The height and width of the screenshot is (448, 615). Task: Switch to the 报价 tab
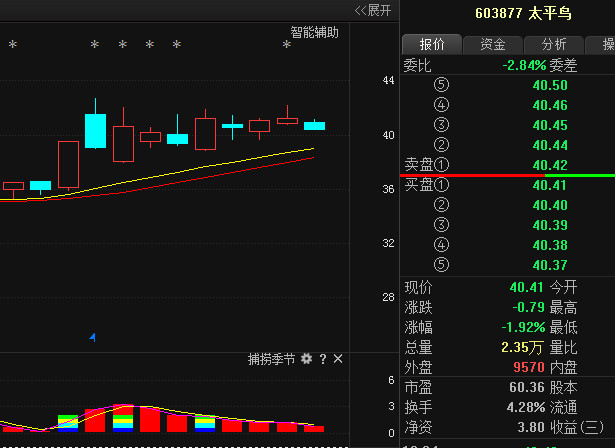click(432, 44)
